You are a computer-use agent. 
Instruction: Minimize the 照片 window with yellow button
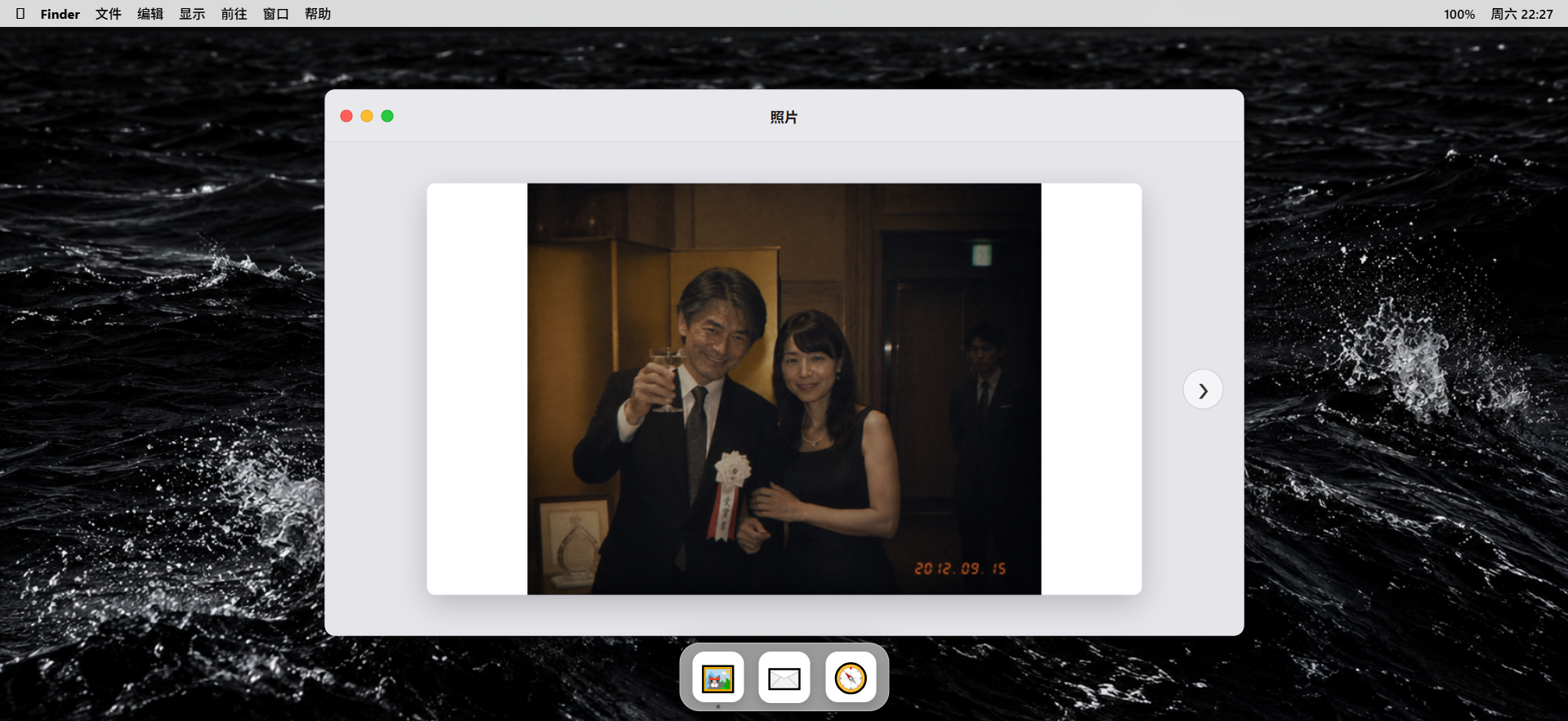tap(367, 116)
